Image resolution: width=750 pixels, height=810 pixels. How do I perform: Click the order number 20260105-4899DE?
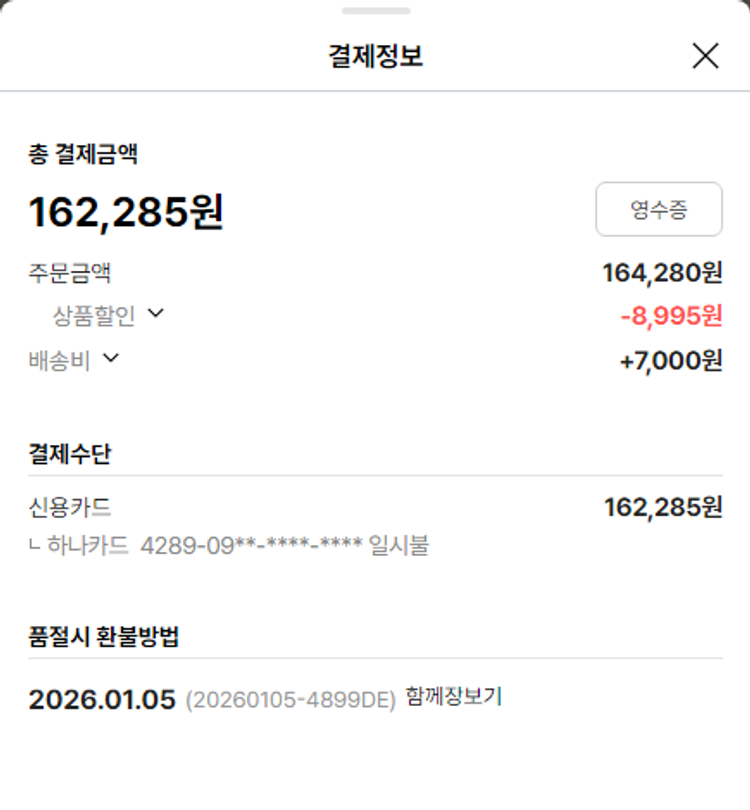tap(290, 700)
